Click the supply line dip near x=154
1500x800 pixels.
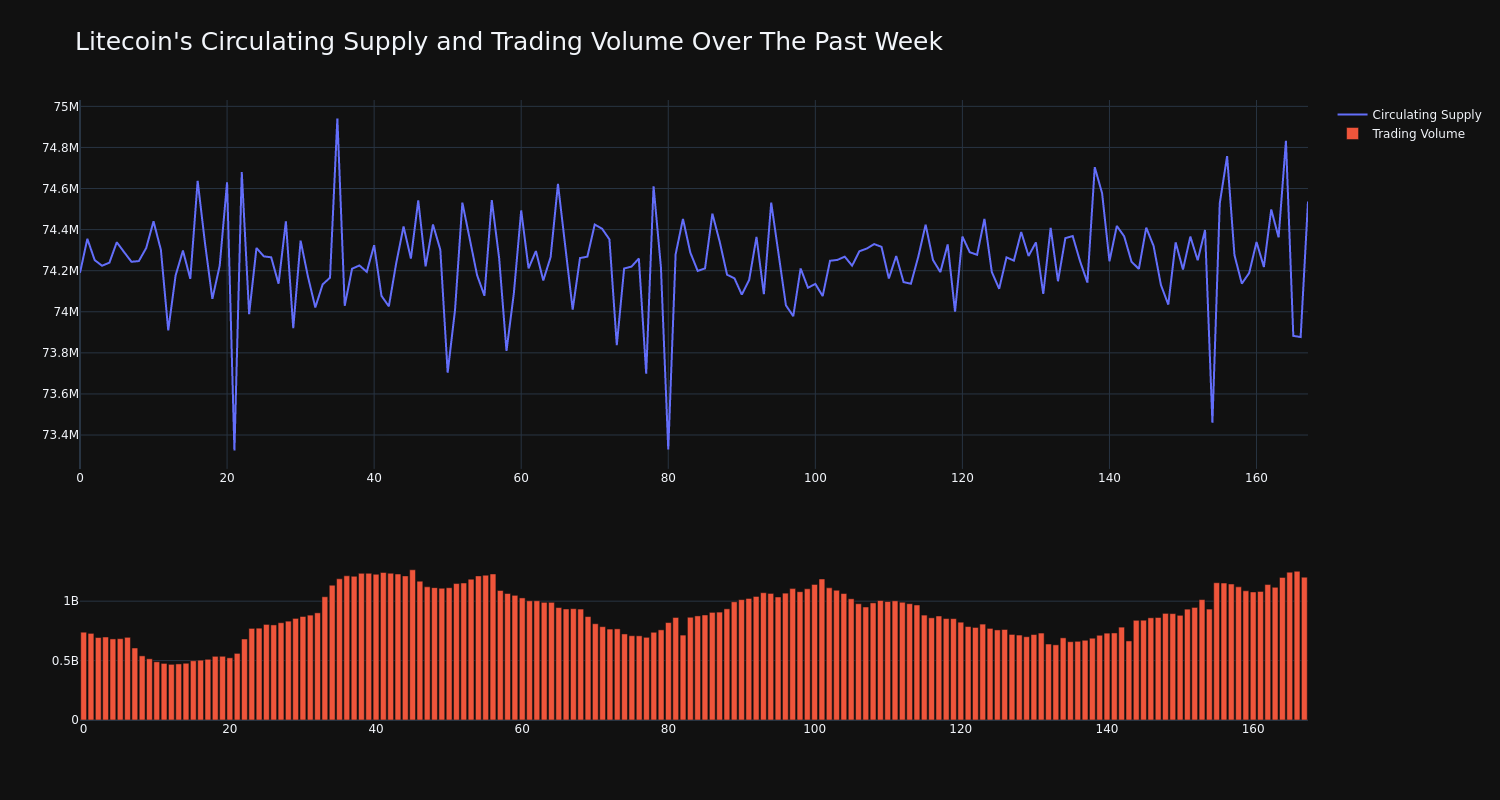click(1212, 421)
